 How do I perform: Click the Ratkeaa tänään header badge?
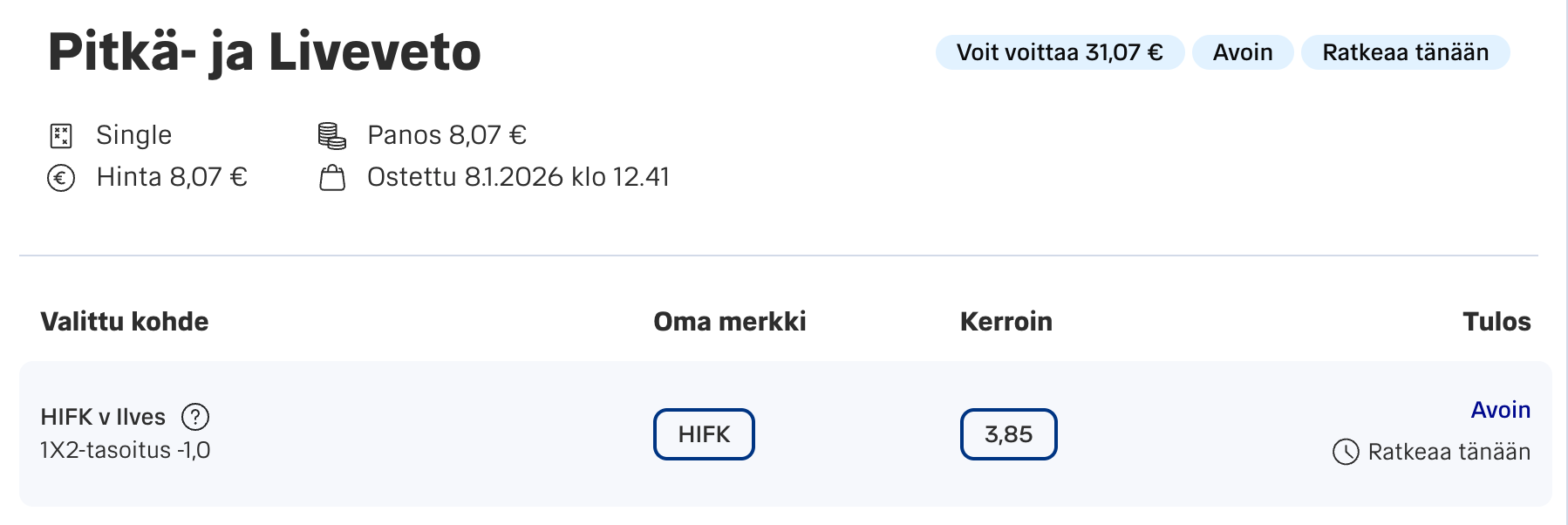click(x=1405, y=52)
